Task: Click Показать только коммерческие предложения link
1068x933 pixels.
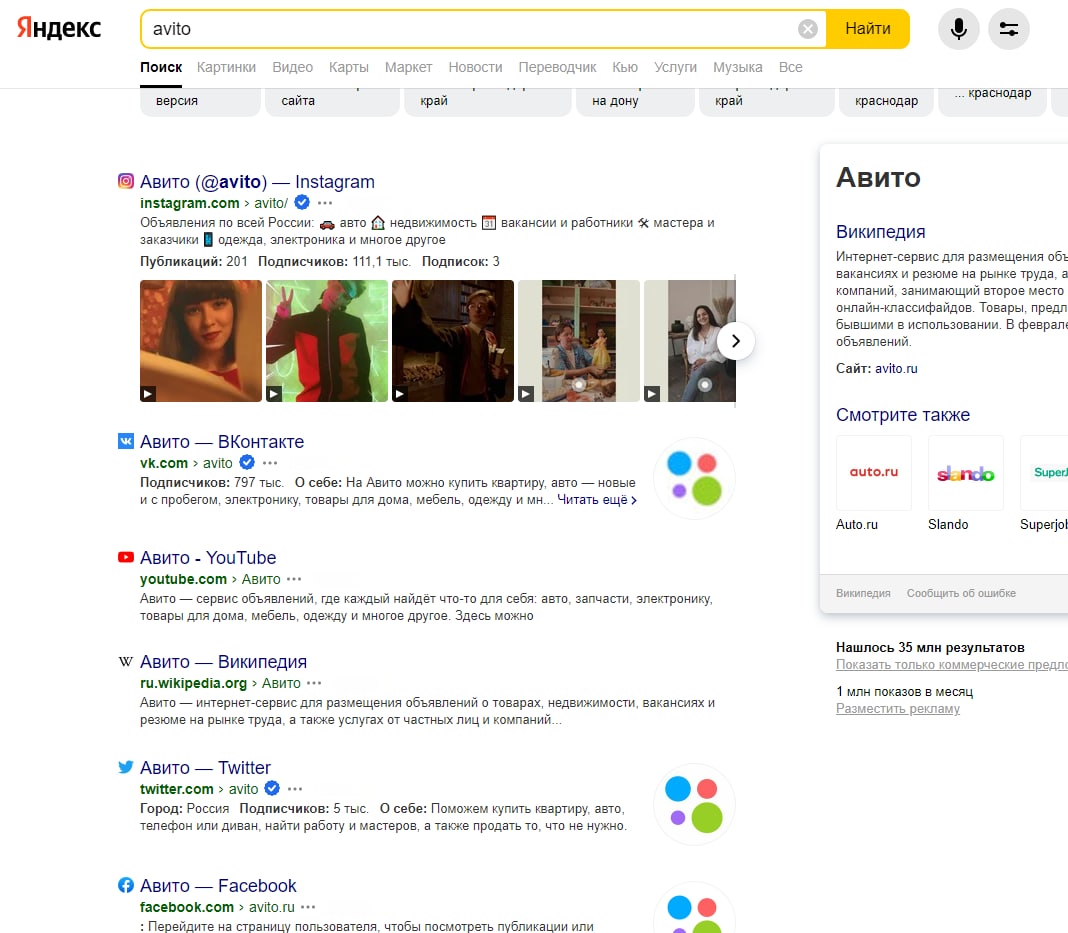Action: tap(952, 665)
